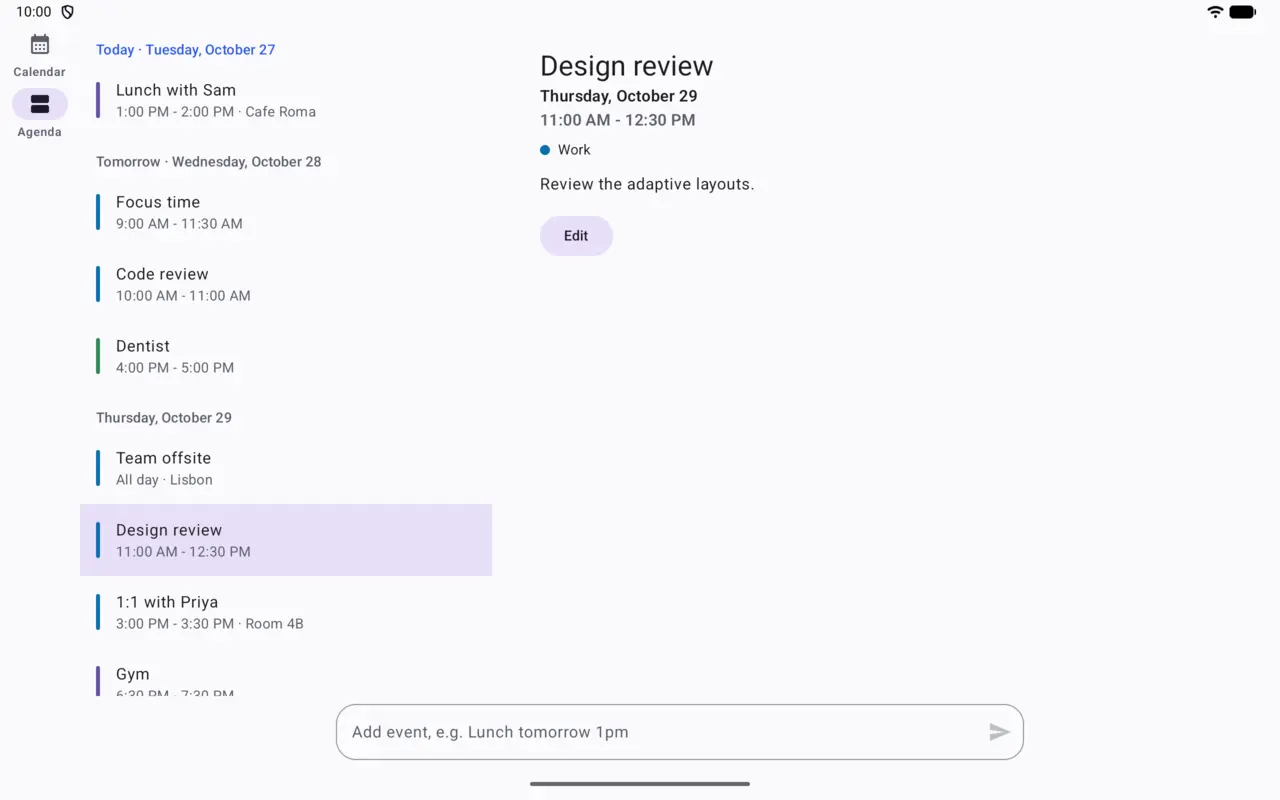Tap the battery indicator icon
The width and height of the screenshot is (1280, 800).
(x=1243, y=12)
